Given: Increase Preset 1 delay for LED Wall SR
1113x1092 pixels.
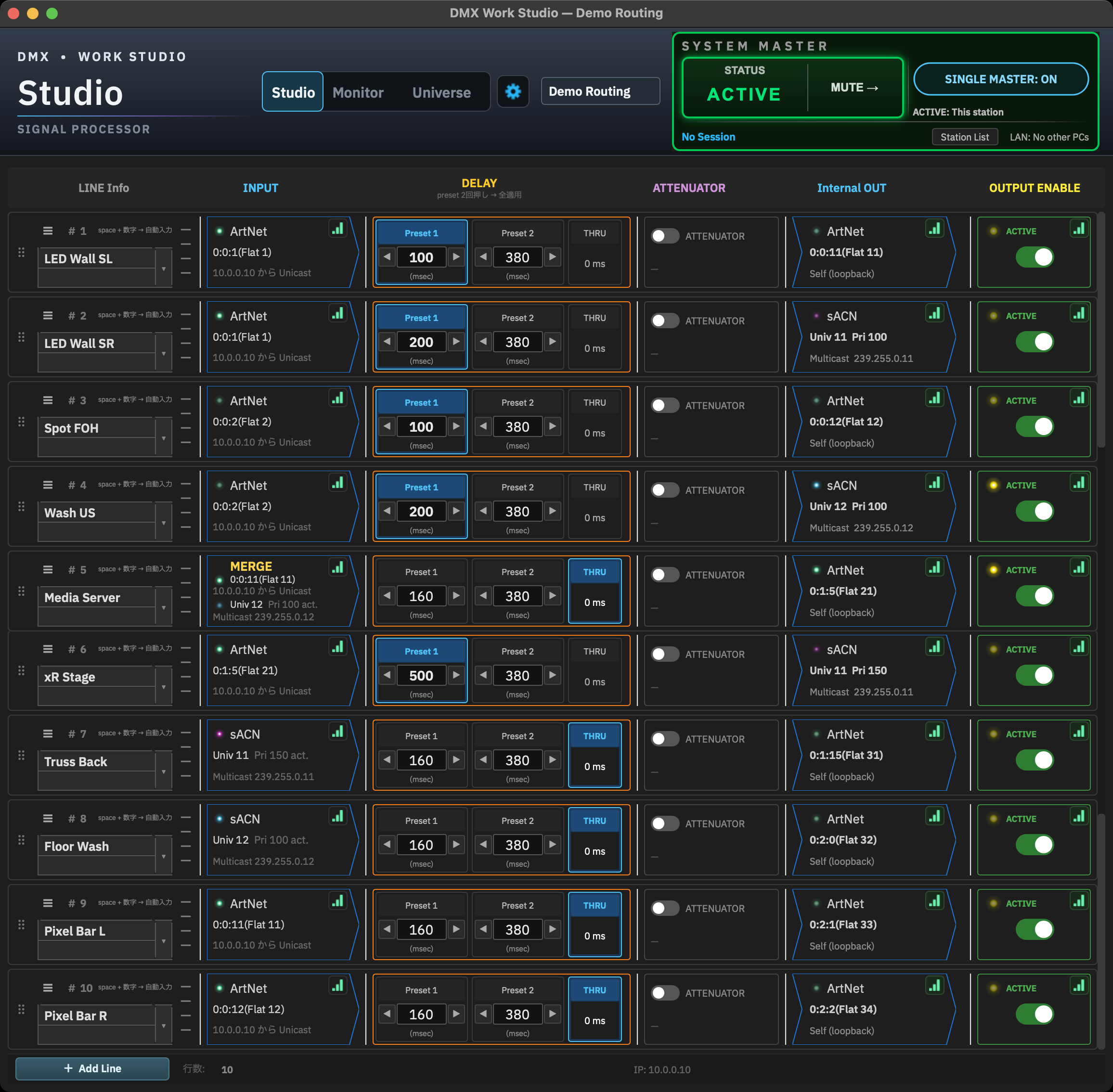Looking at the screenshot, I should pos(456,342).
